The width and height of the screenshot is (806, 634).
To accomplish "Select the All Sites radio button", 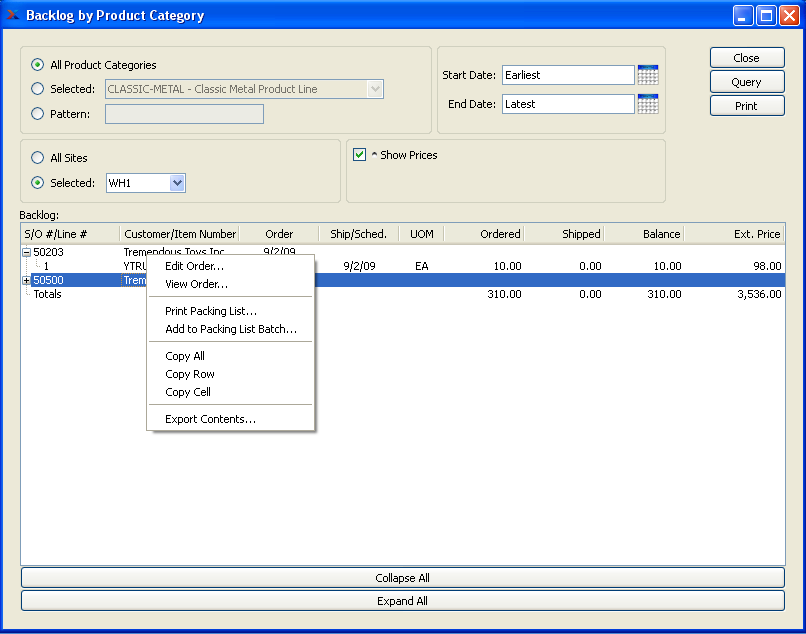I will (38, 158).
